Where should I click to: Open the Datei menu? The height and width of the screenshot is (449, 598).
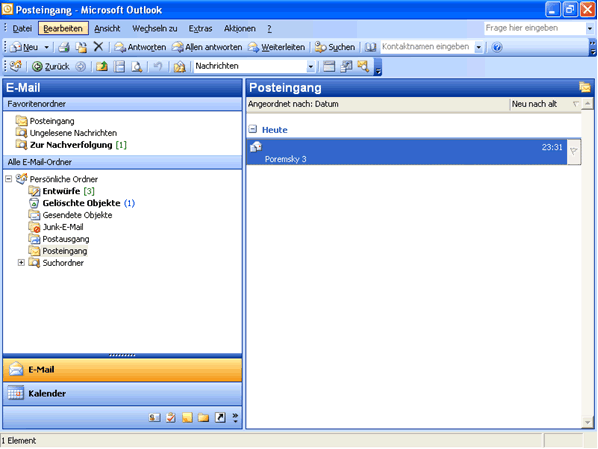[x=22, y=29]
